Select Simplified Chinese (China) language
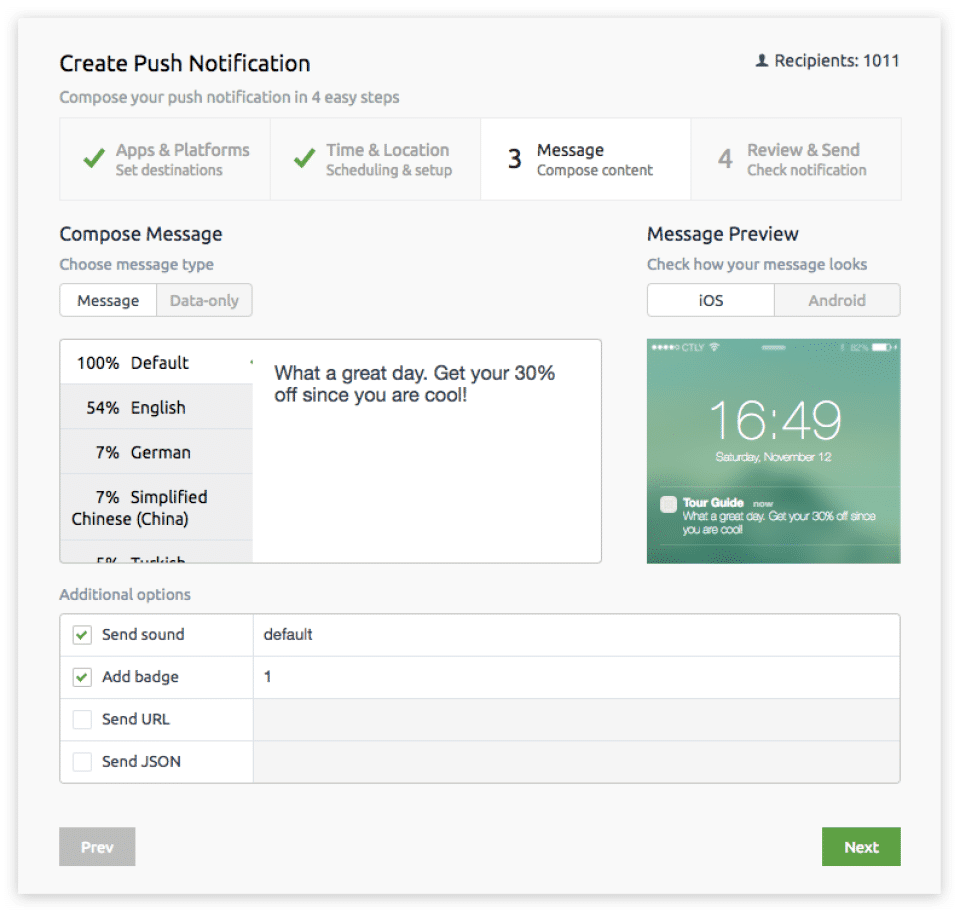 [x=157, y=508]
